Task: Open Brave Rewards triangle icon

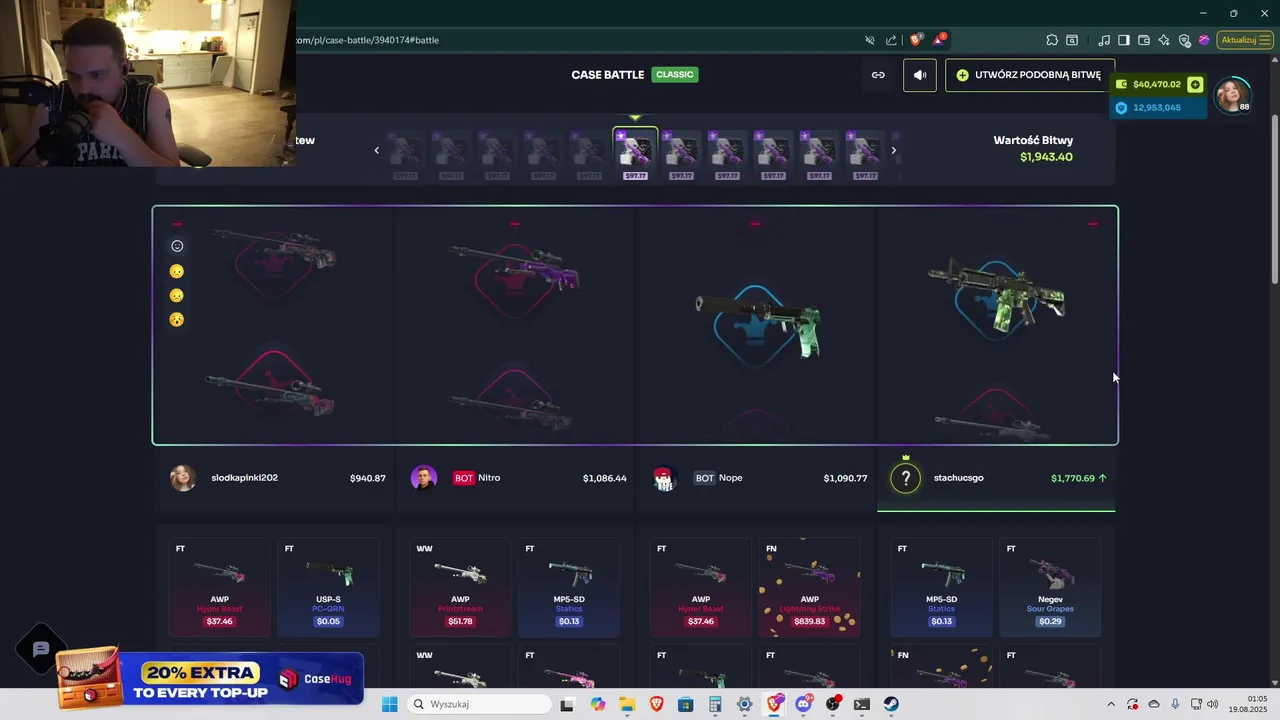Action: pos(939,40)
